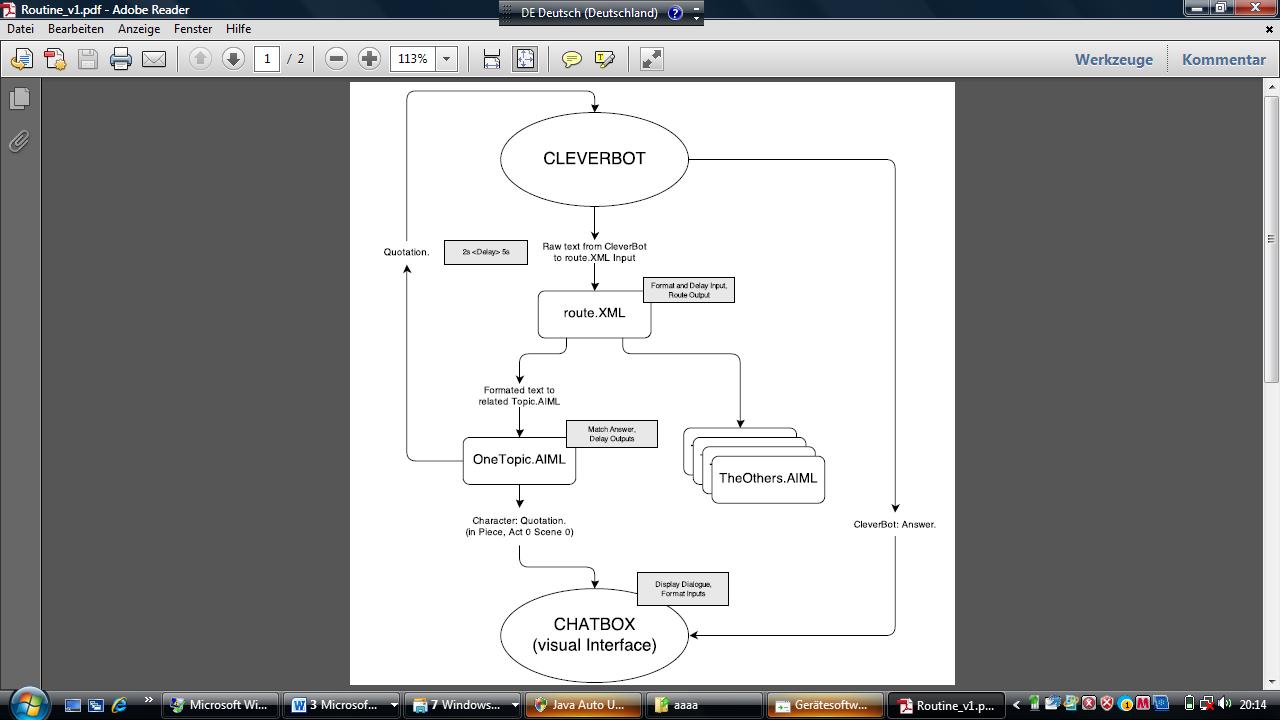Open the Bearbeiten menu

(x=76, y=29)
